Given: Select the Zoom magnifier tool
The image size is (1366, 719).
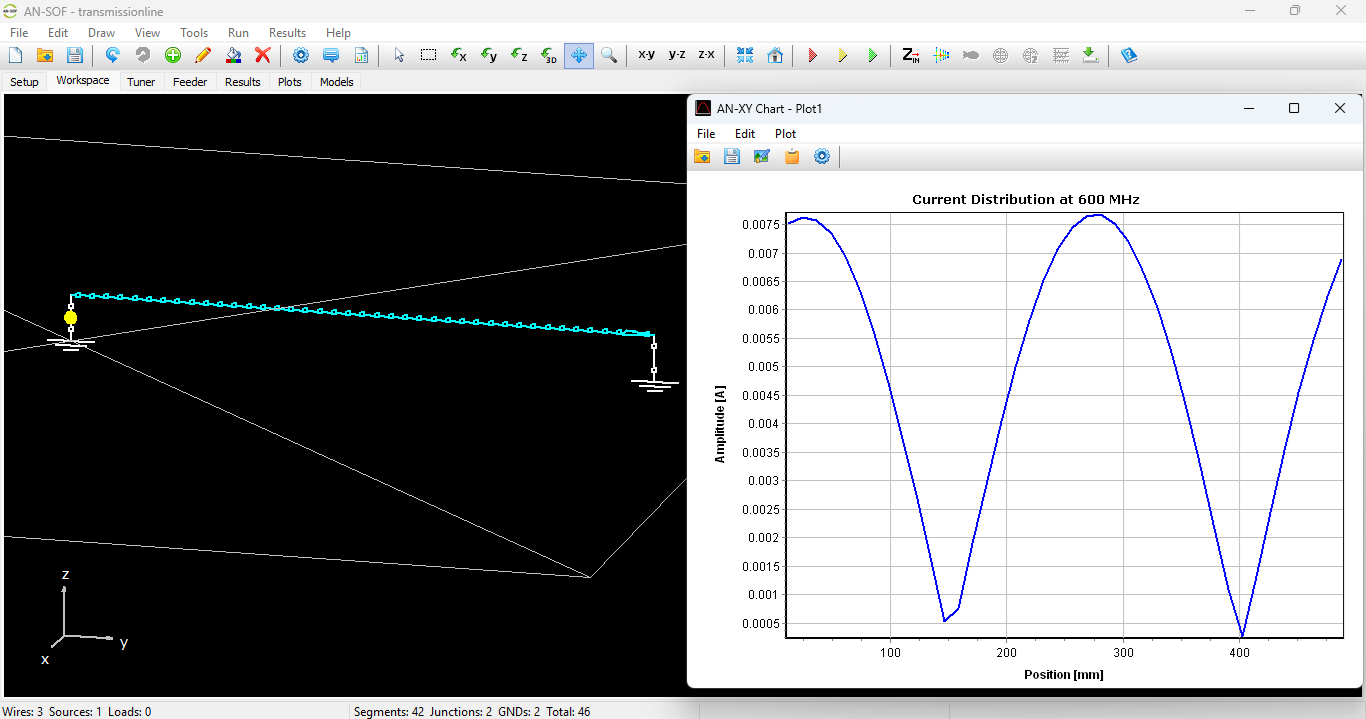Looking at the screenshot, I should [609, 55].
